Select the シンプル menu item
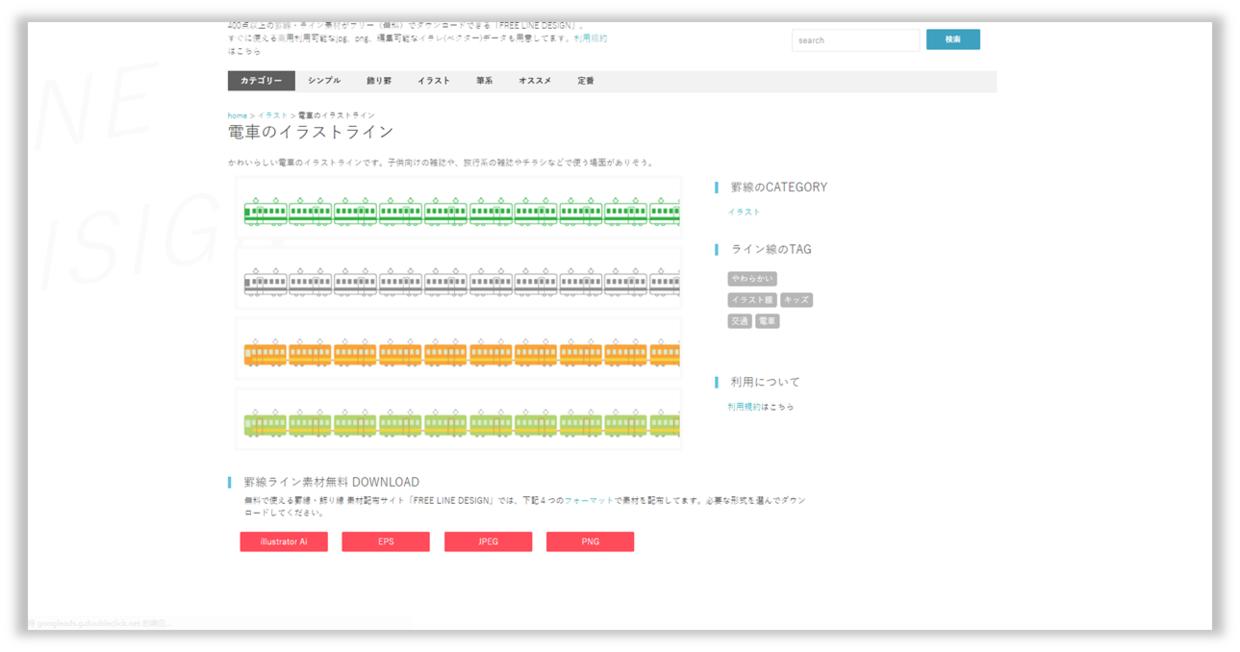1240x652 pixels. 324,81
